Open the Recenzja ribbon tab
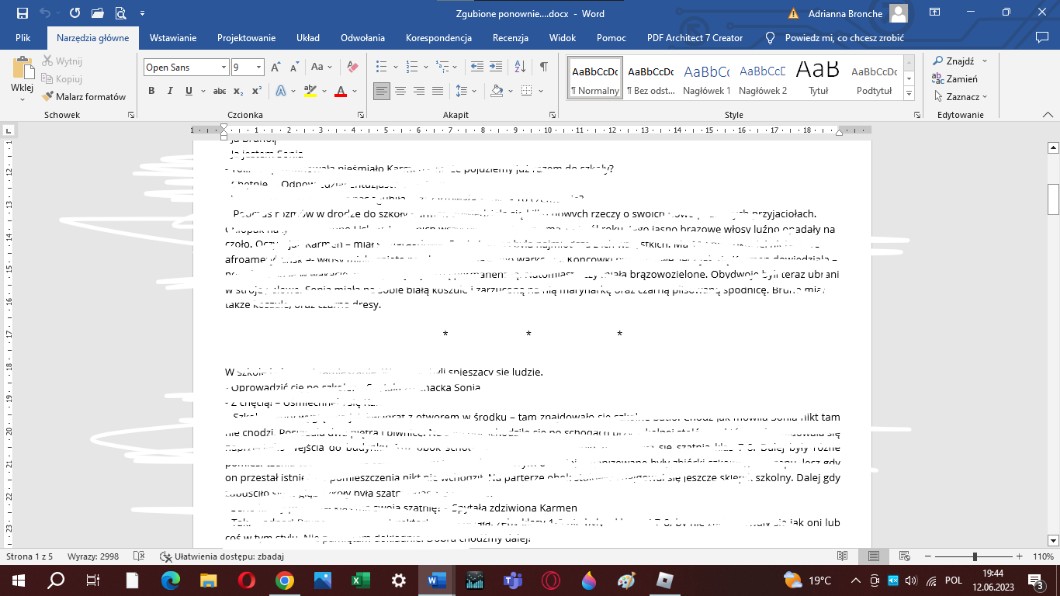1060x596 pixels. [510, 38]
